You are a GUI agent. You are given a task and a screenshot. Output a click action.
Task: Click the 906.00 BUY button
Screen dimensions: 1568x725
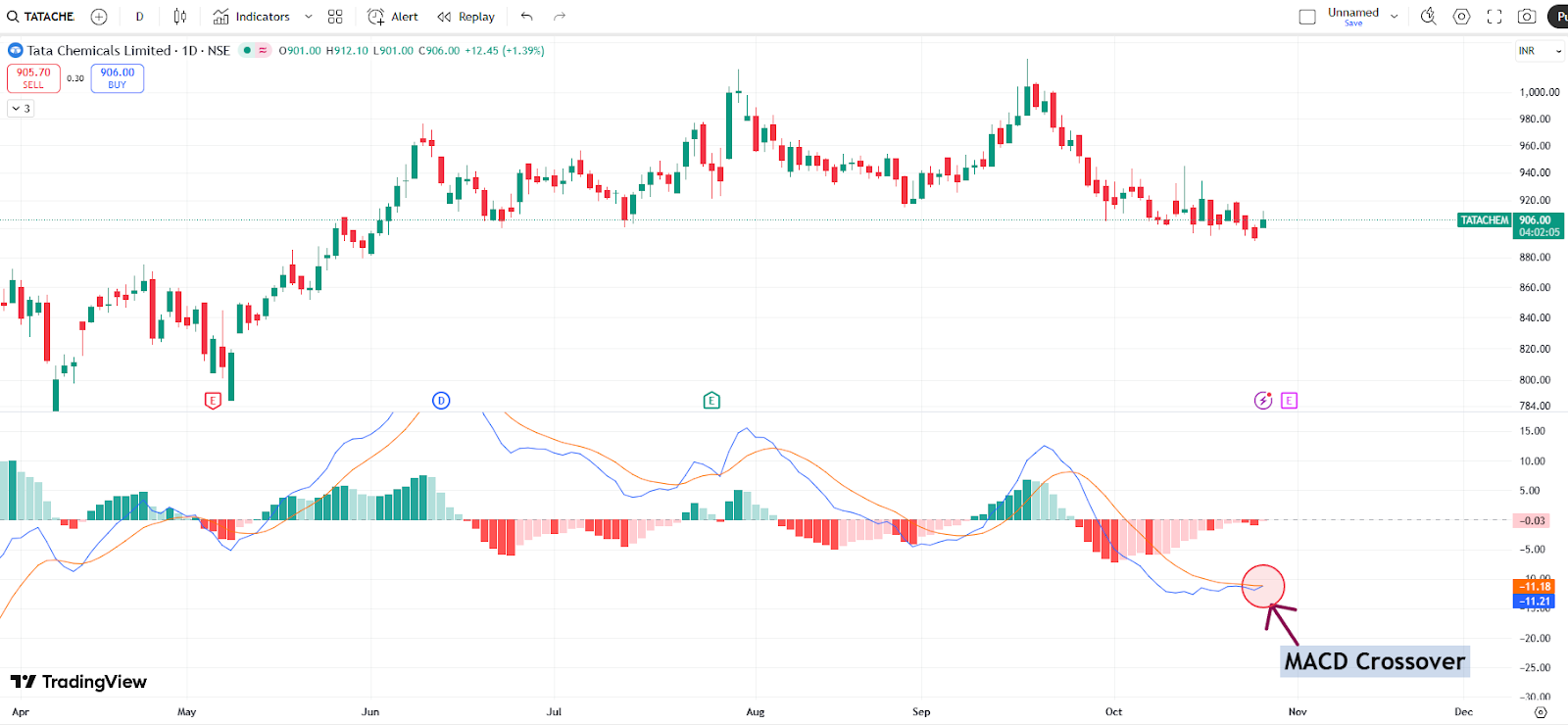[x=118, y=78]
